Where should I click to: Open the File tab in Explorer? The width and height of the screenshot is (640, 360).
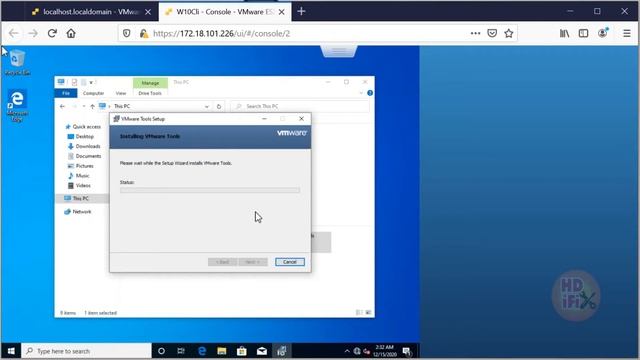pos(66,93)
